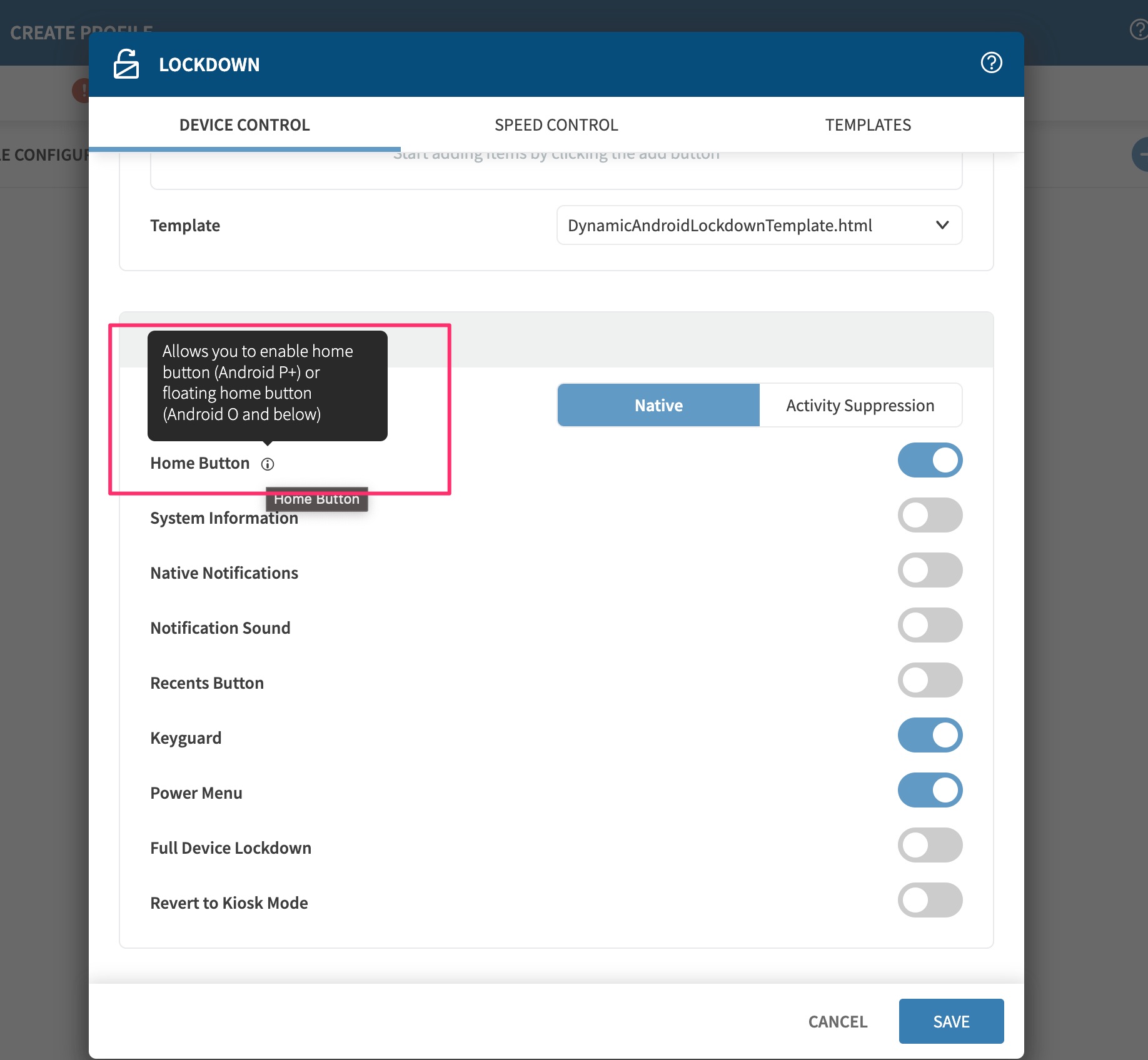Screen dimensions: 1148x1060
Task: Enable the Notification Sound toggle
Action: point(929,626)
